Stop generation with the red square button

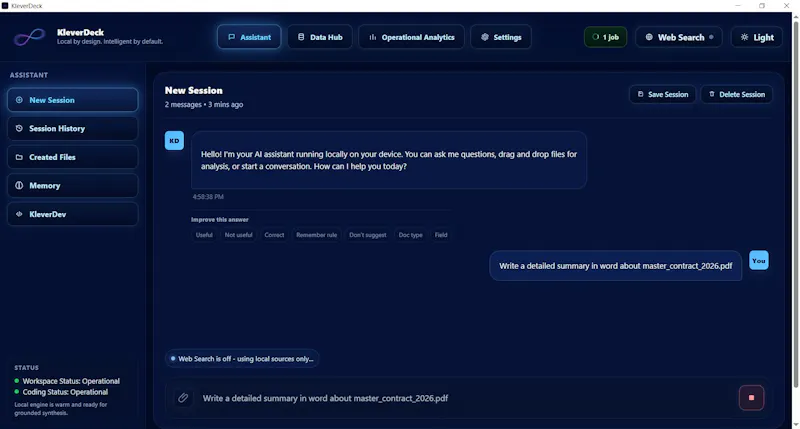(751, 397)
